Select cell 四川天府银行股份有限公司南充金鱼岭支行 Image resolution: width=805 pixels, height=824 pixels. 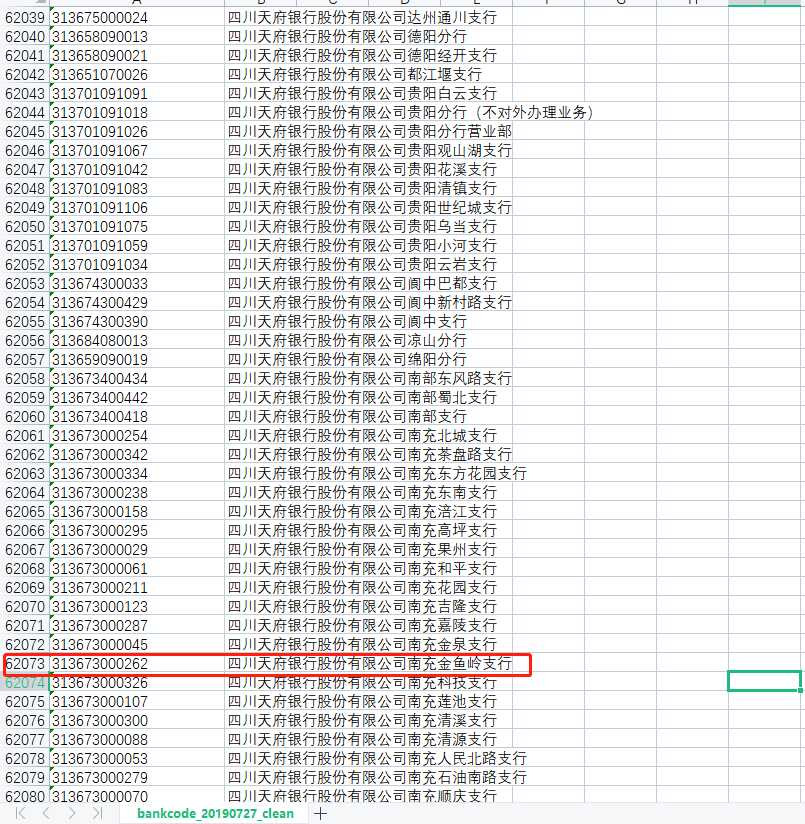pyautogui.click(x=369, y=664)
